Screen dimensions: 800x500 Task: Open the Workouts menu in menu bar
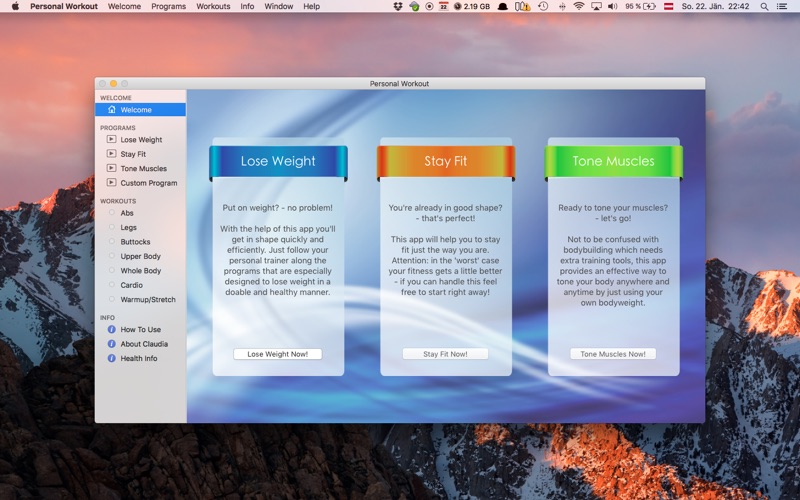(x=213, y=7)
